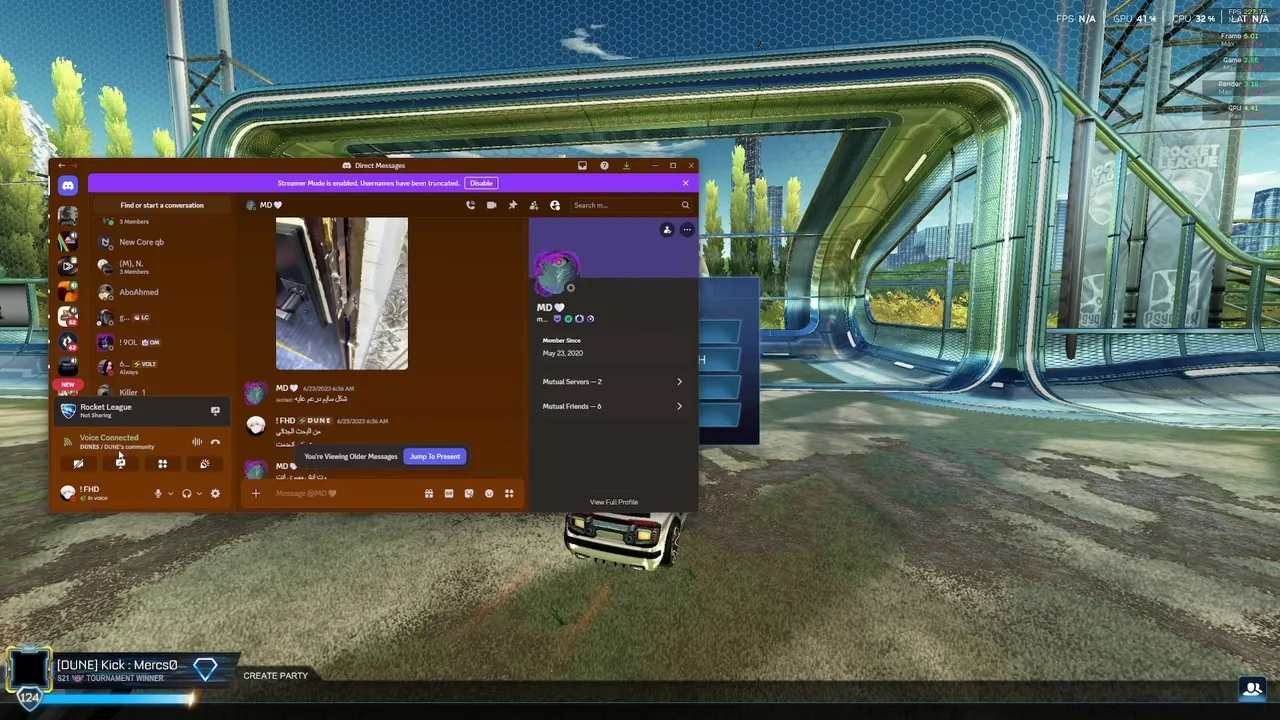Open AboAhmed direct message
The image size is (1280, 720).
[x=162, y=292]
